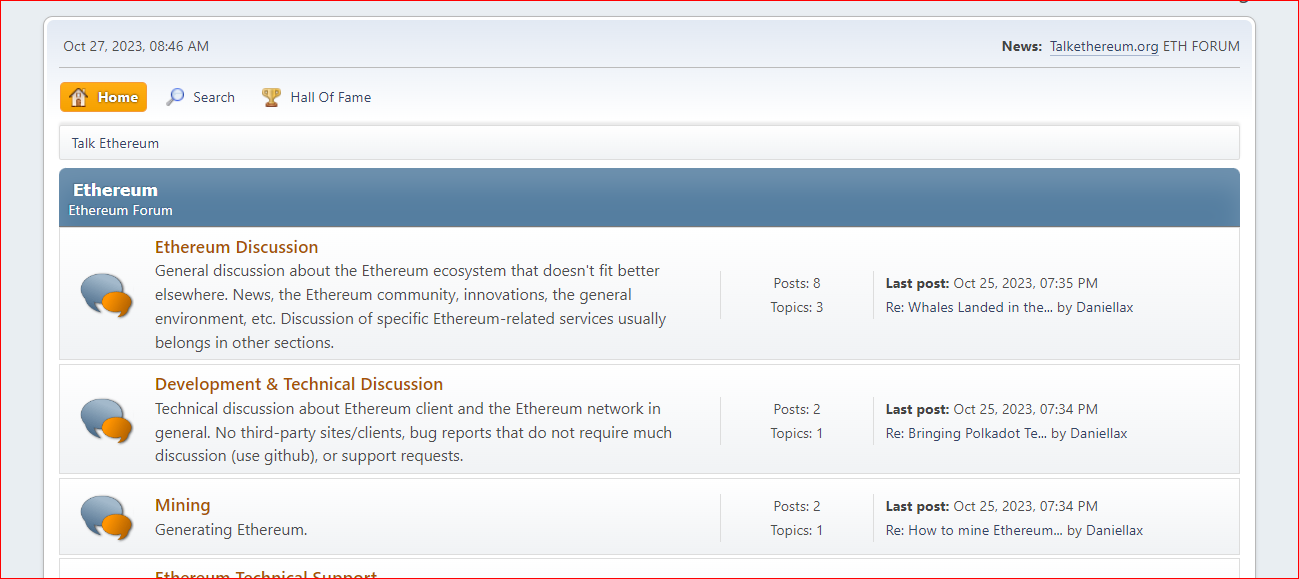
Task: Click the Development & Technical Discussion description paragraph
Action: point(414,432)
